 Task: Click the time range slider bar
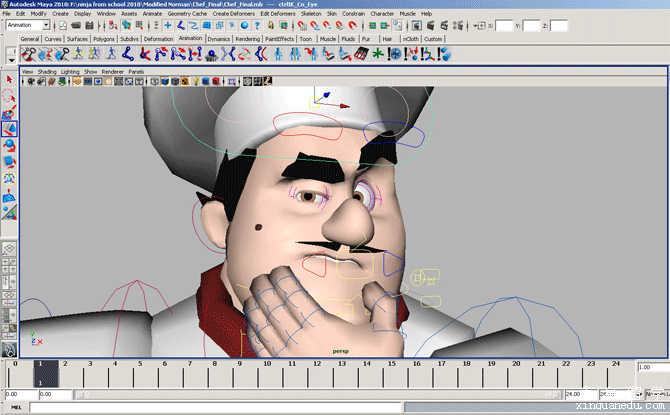pos(318,394)
